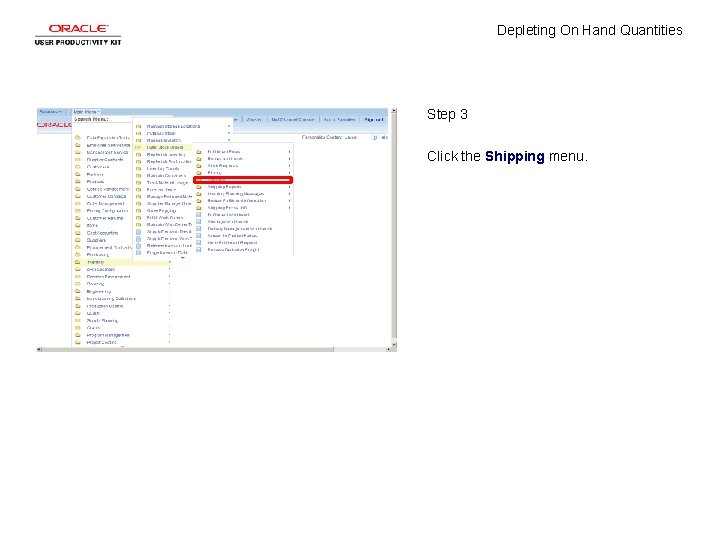Click the Inventory Counts folder icon

tap(138, 169)
